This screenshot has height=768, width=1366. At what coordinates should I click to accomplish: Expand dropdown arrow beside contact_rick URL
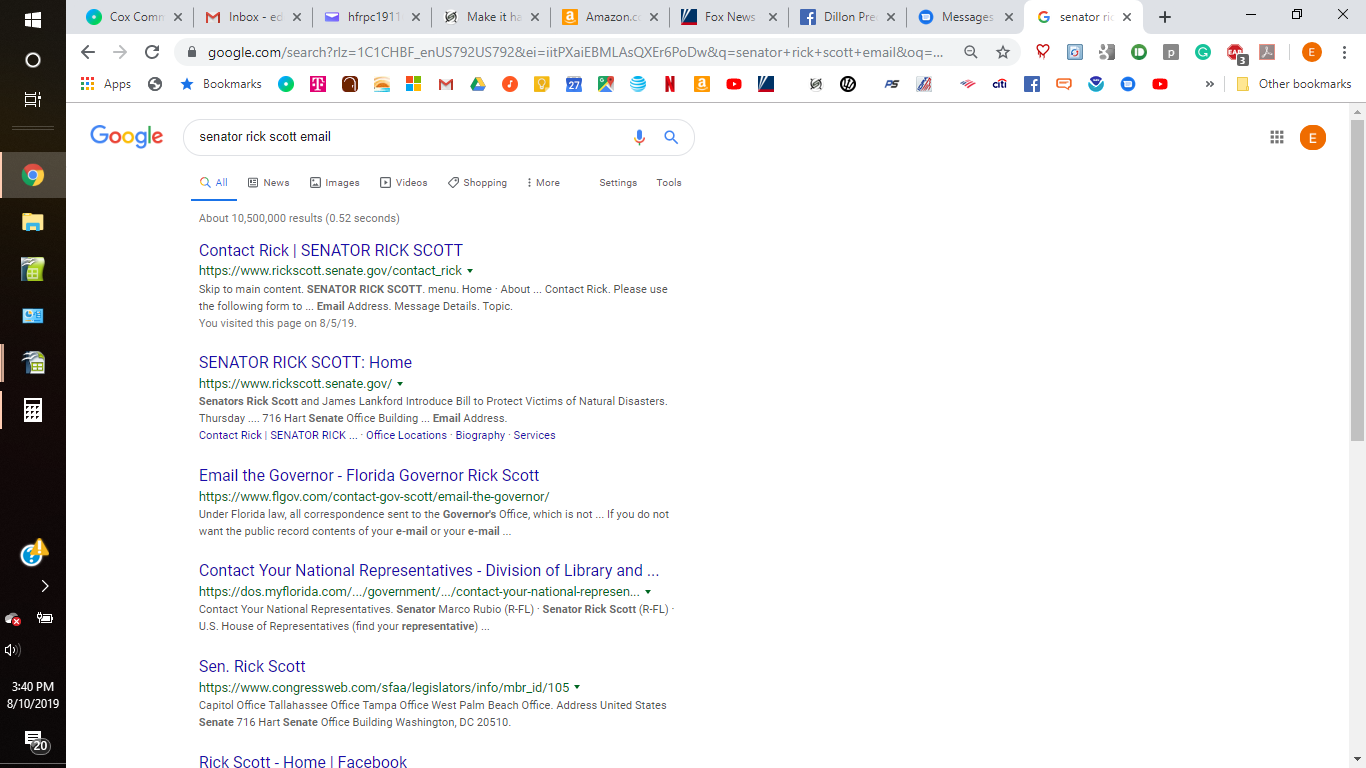click(x=470, y=271)
